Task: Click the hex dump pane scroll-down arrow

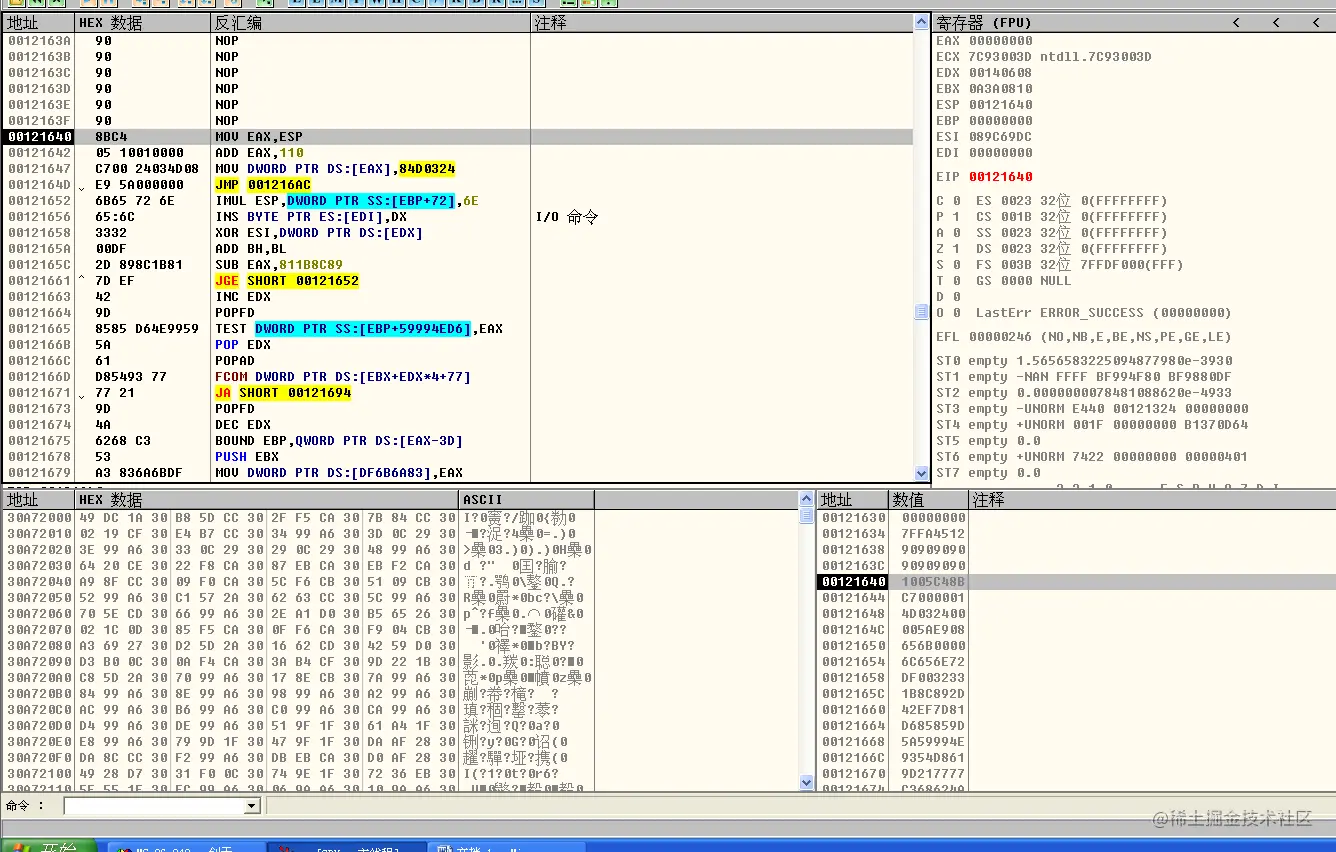Action: click(x=807, y=783)
